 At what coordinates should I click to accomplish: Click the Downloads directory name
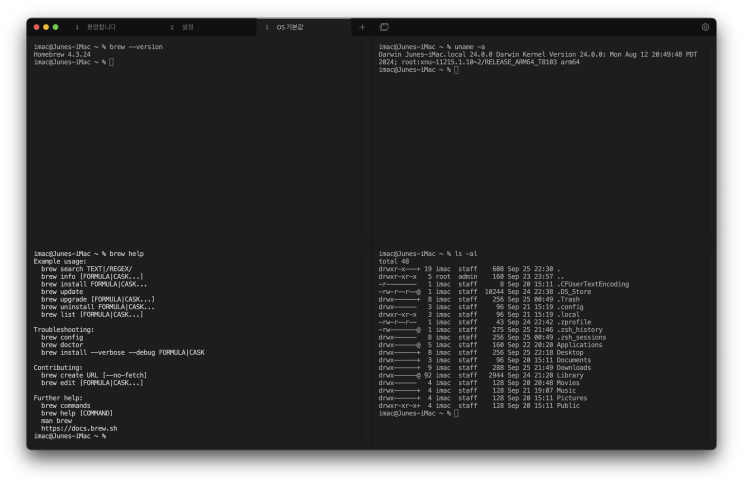(574, 367)
